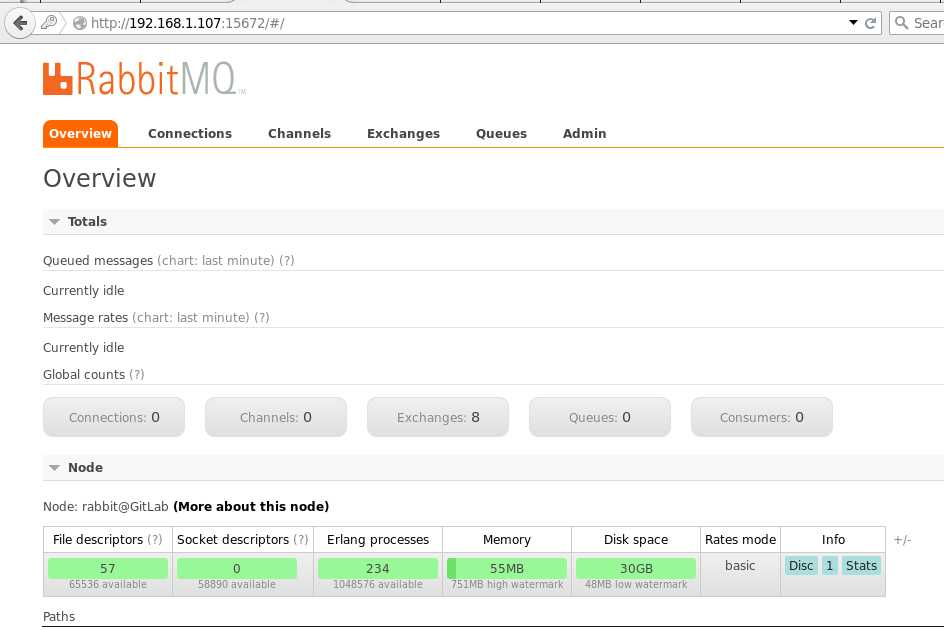Image resolution: width=944 pixels, height=630 pixels.
Task: Click the Erlang processes column header
Action: (377, 540)
